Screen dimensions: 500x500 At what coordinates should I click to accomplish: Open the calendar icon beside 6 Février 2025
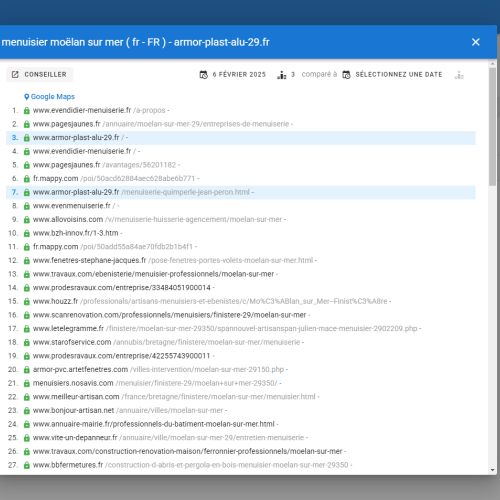pos(203,75)
